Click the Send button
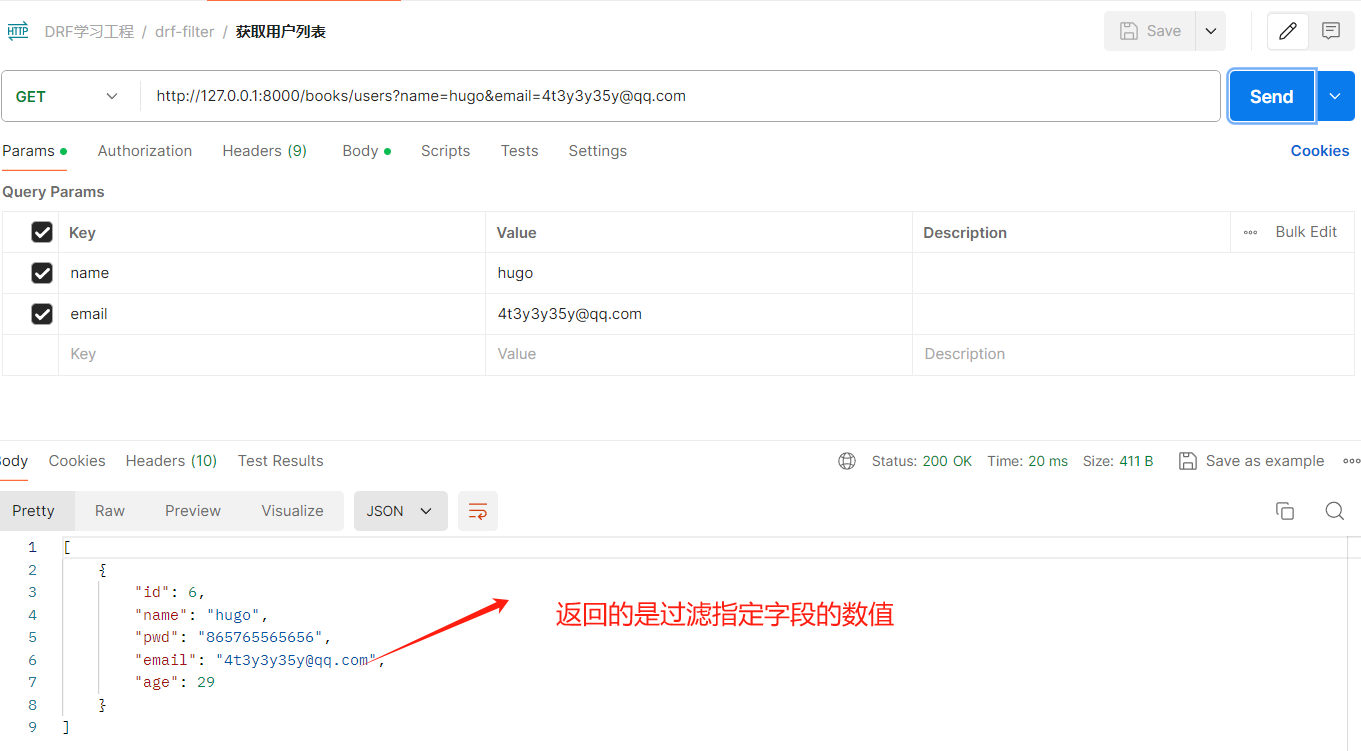 click(1272, 96)
